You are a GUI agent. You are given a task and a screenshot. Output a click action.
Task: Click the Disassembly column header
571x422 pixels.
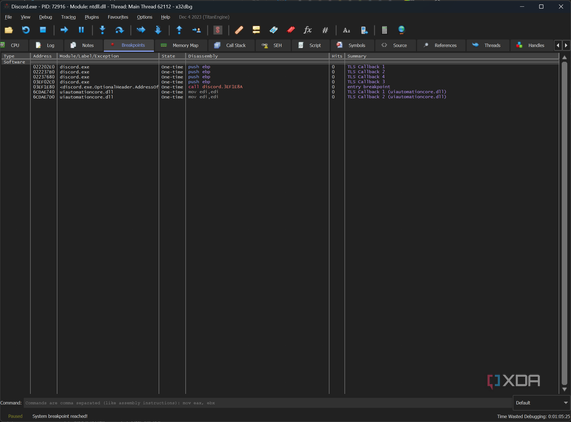coord(257,56)
